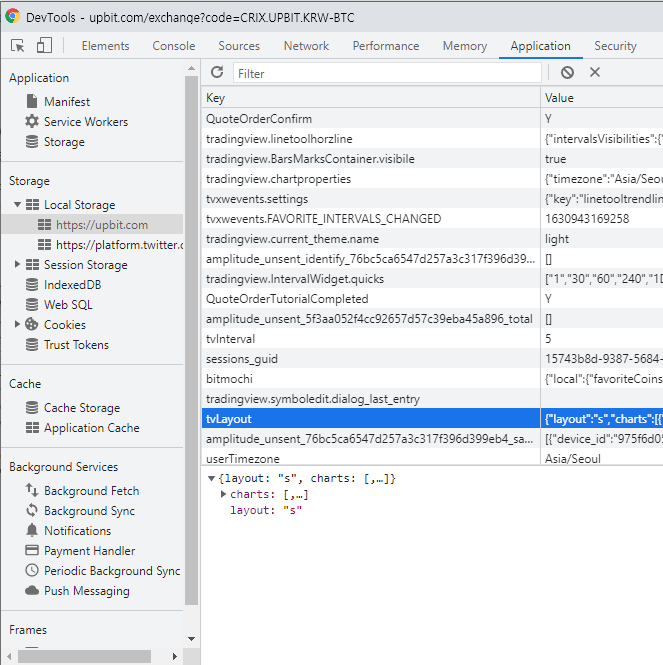The width and height of the screenshot is (663, 665).
Task: Clear all storage entries with the circle-slash icon
Action: (567, 73)
